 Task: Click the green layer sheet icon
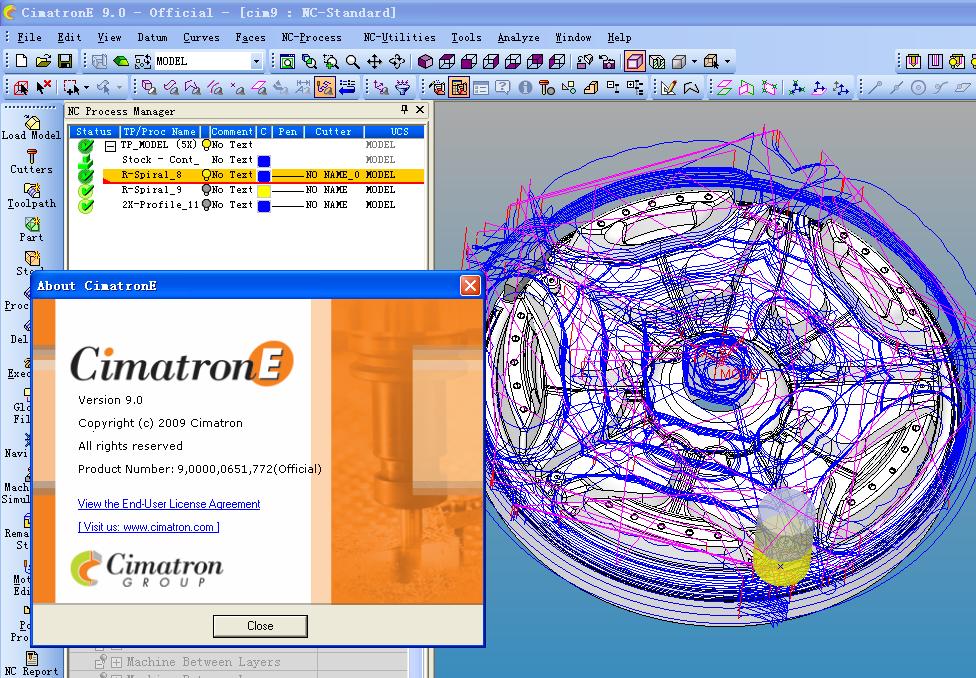[x=121, y=61]
